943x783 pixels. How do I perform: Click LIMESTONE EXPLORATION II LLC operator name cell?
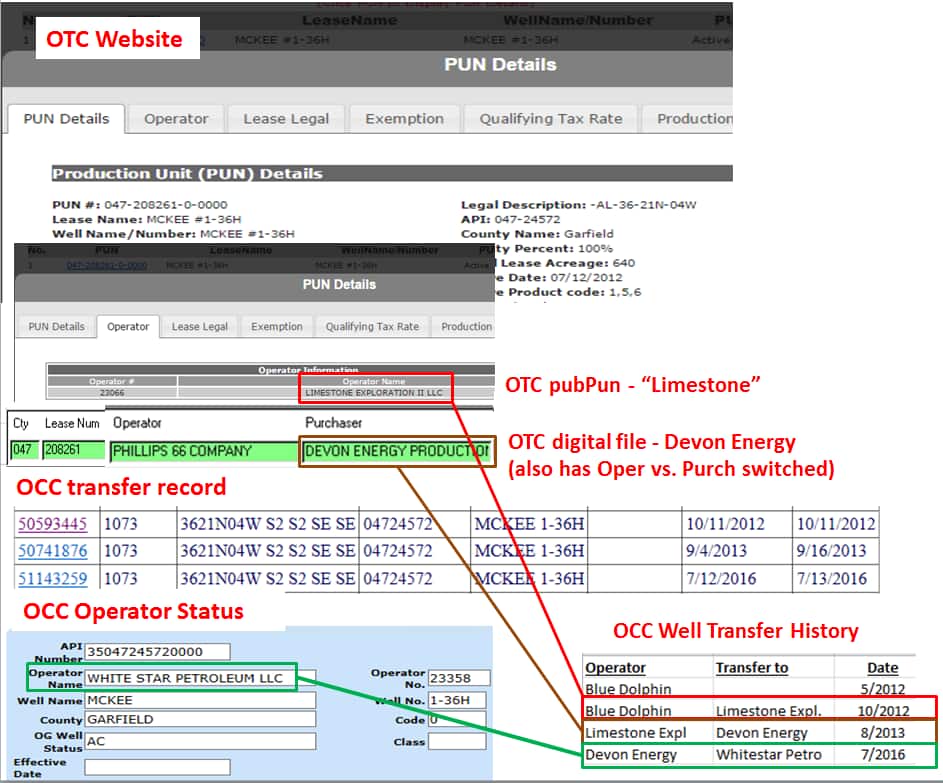coord(374,393)
